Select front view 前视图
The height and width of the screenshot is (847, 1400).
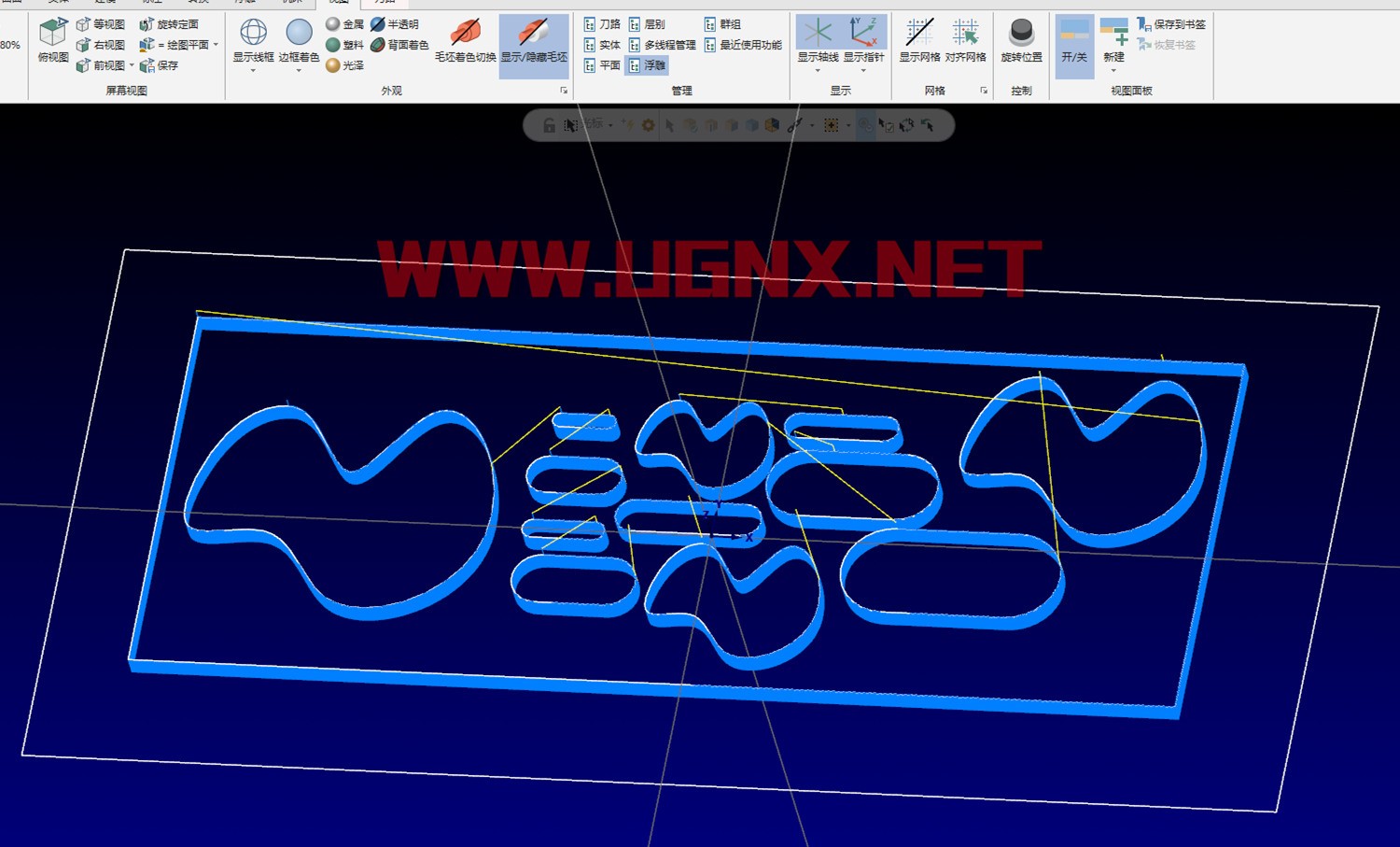coord(101,65)
